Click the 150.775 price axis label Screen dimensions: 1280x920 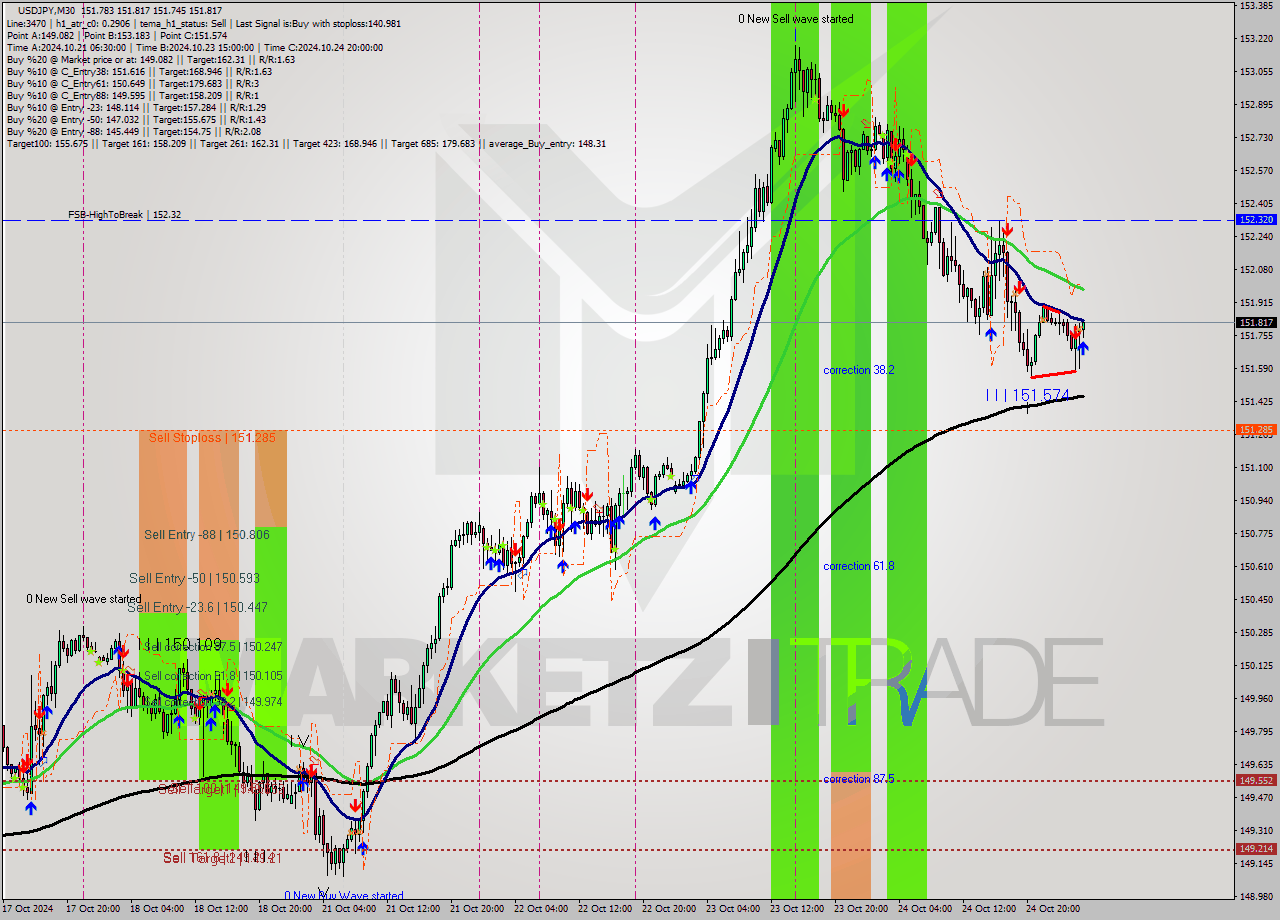[1256, 534]
